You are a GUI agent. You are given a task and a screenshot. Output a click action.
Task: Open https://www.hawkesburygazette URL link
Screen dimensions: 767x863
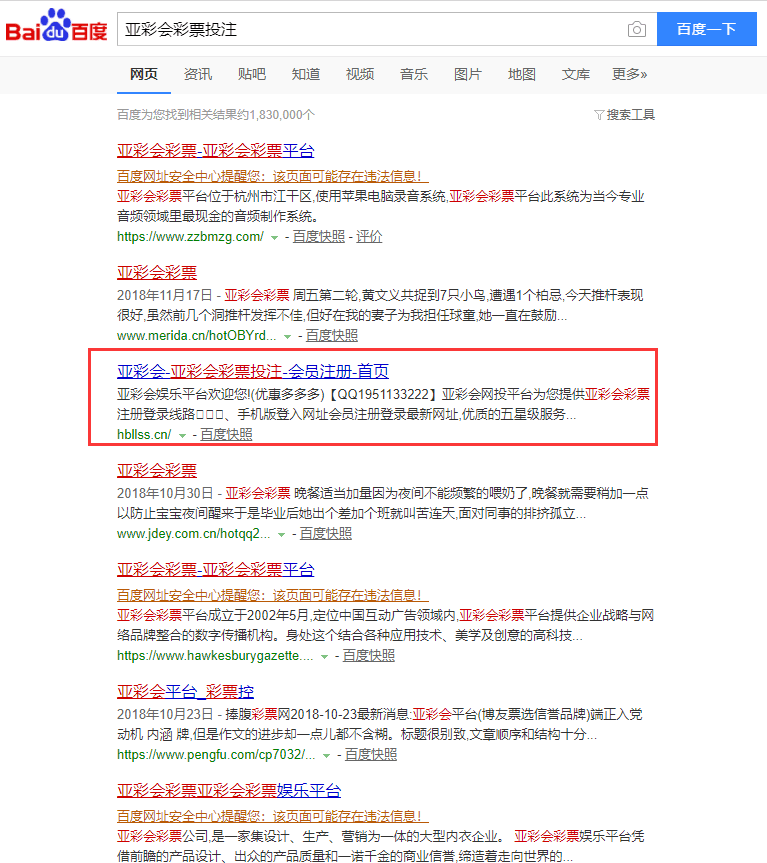pos(215,656)
